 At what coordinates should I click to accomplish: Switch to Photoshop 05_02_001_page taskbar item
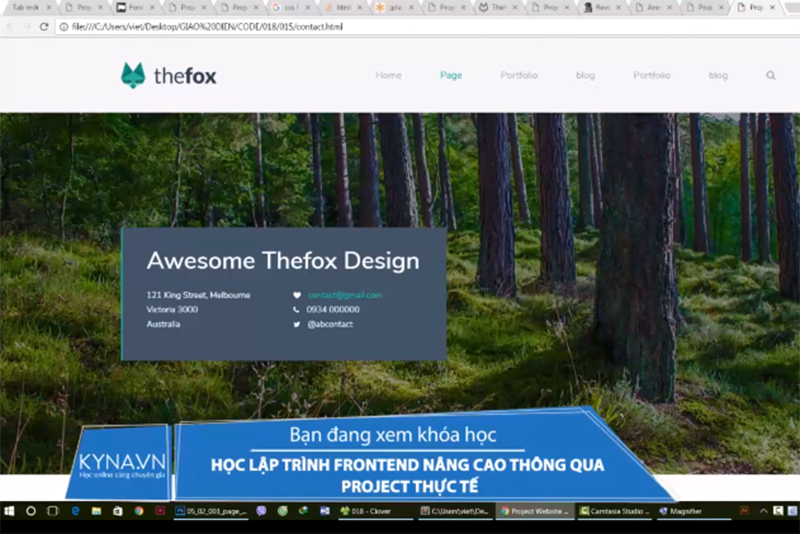click(211, 511)
